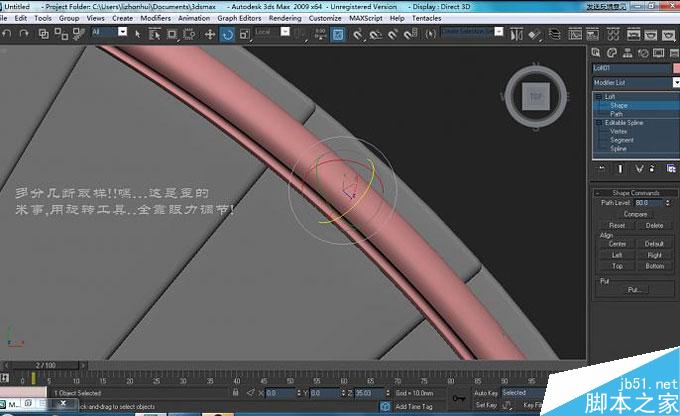Viewport: 680px width, 416px height.
Task: Open the named selection sets dropdown
Action: [x=499, y=32]
